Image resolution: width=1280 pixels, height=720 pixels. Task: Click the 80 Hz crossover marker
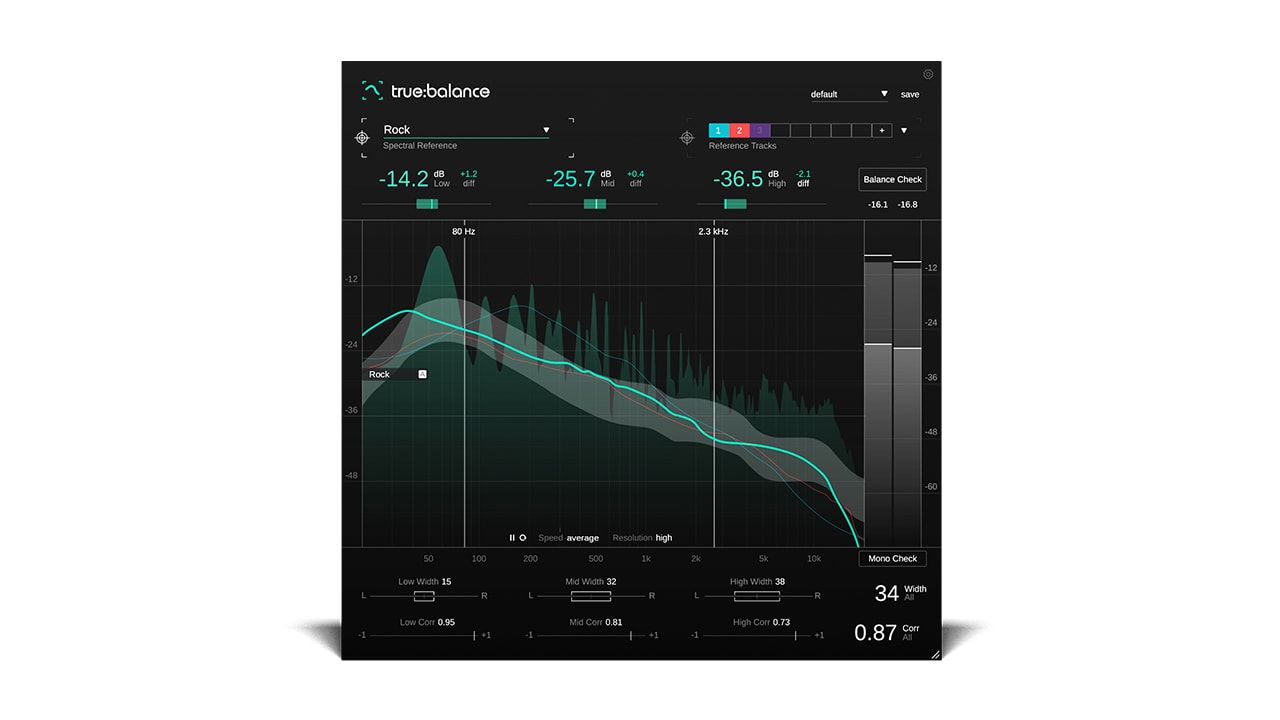point(464,231)
